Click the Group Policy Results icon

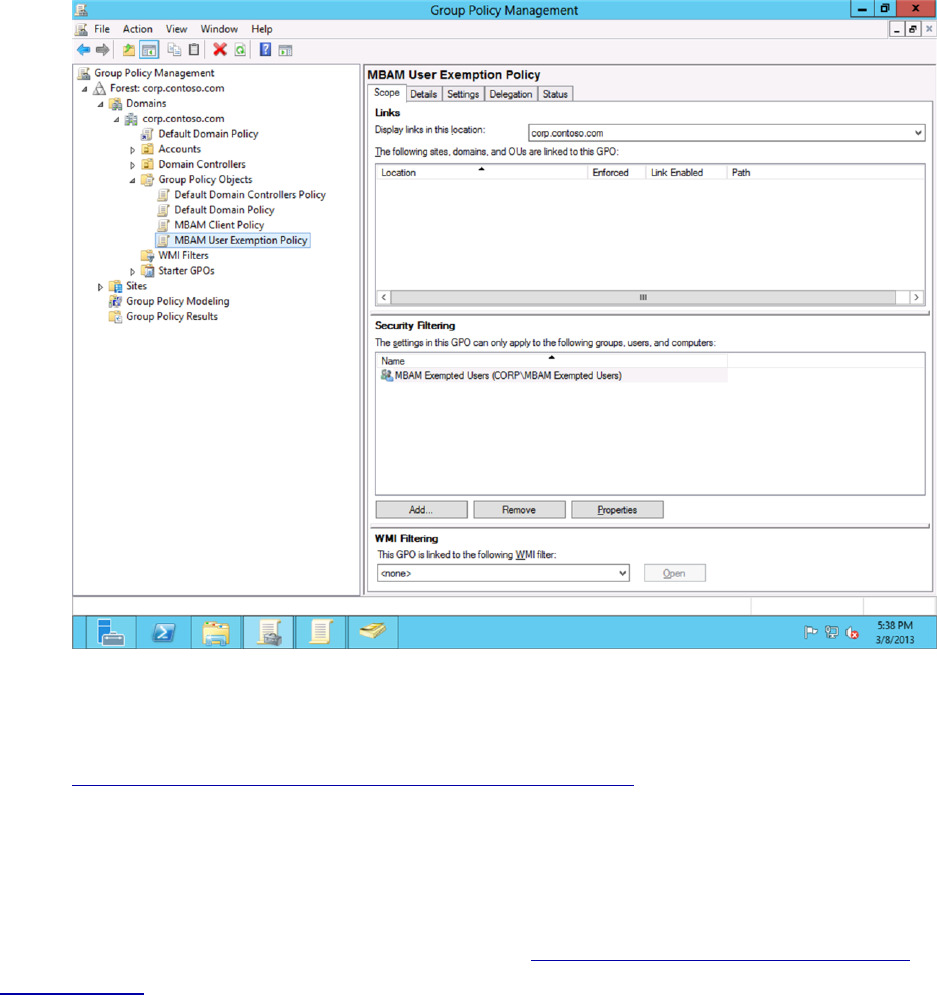(115, 316)
